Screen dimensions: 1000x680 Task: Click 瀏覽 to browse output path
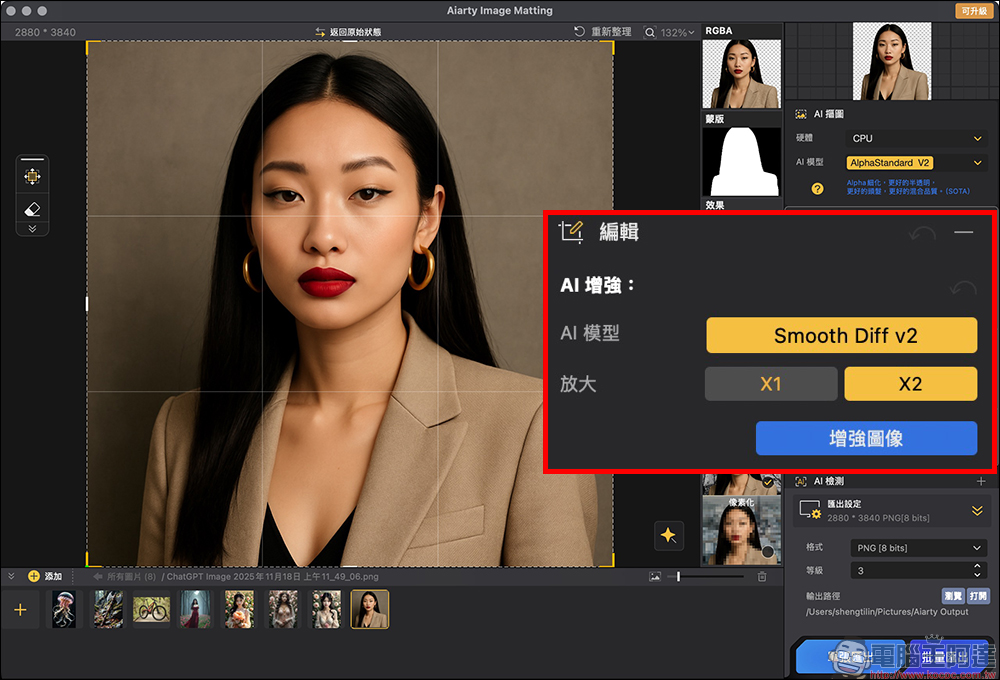(x=954, y=595)
